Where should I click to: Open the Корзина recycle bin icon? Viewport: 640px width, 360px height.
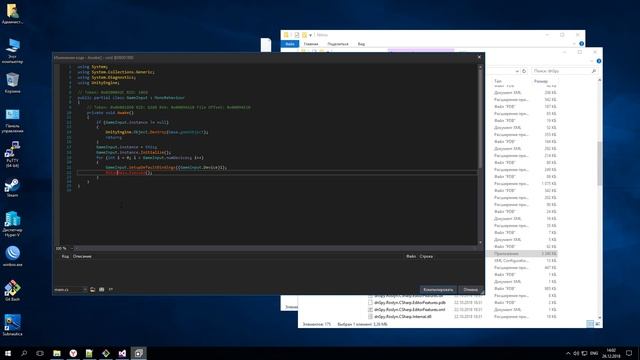click(x=12, y=83)
